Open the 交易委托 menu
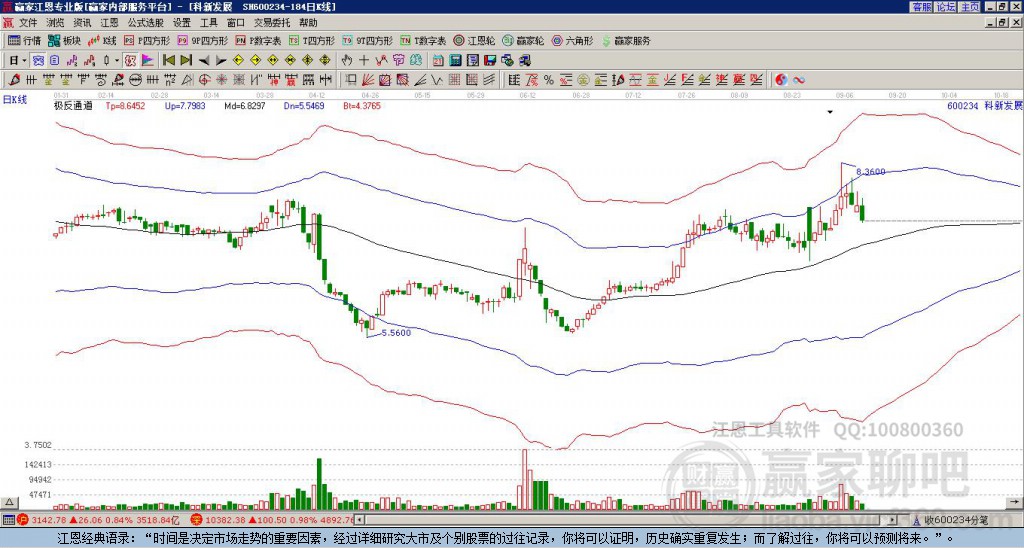This screenshot has height=548, width=1024. (x=272, y=23)
